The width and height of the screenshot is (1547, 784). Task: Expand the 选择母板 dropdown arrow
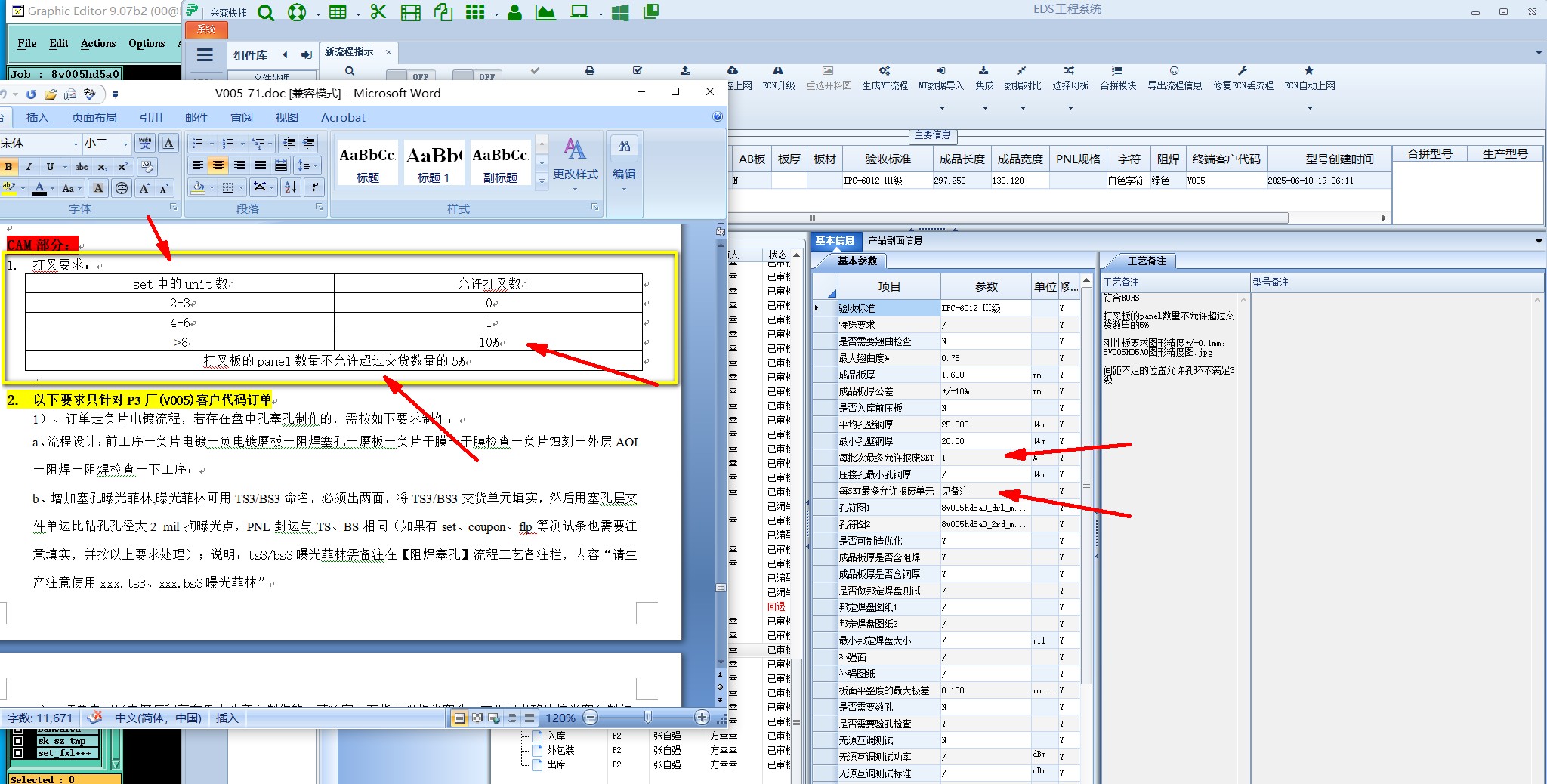1070,109
